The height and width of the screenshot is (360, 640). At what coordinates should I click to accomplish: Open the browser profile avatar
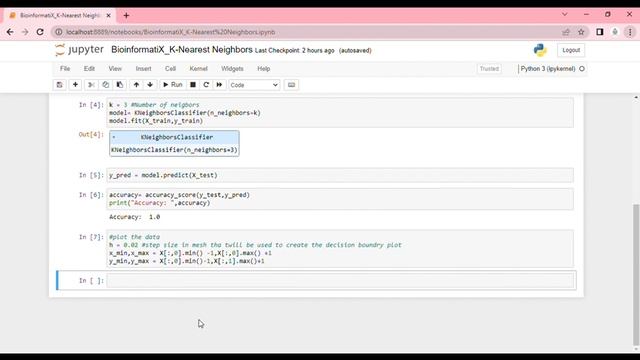click(615, 32)
